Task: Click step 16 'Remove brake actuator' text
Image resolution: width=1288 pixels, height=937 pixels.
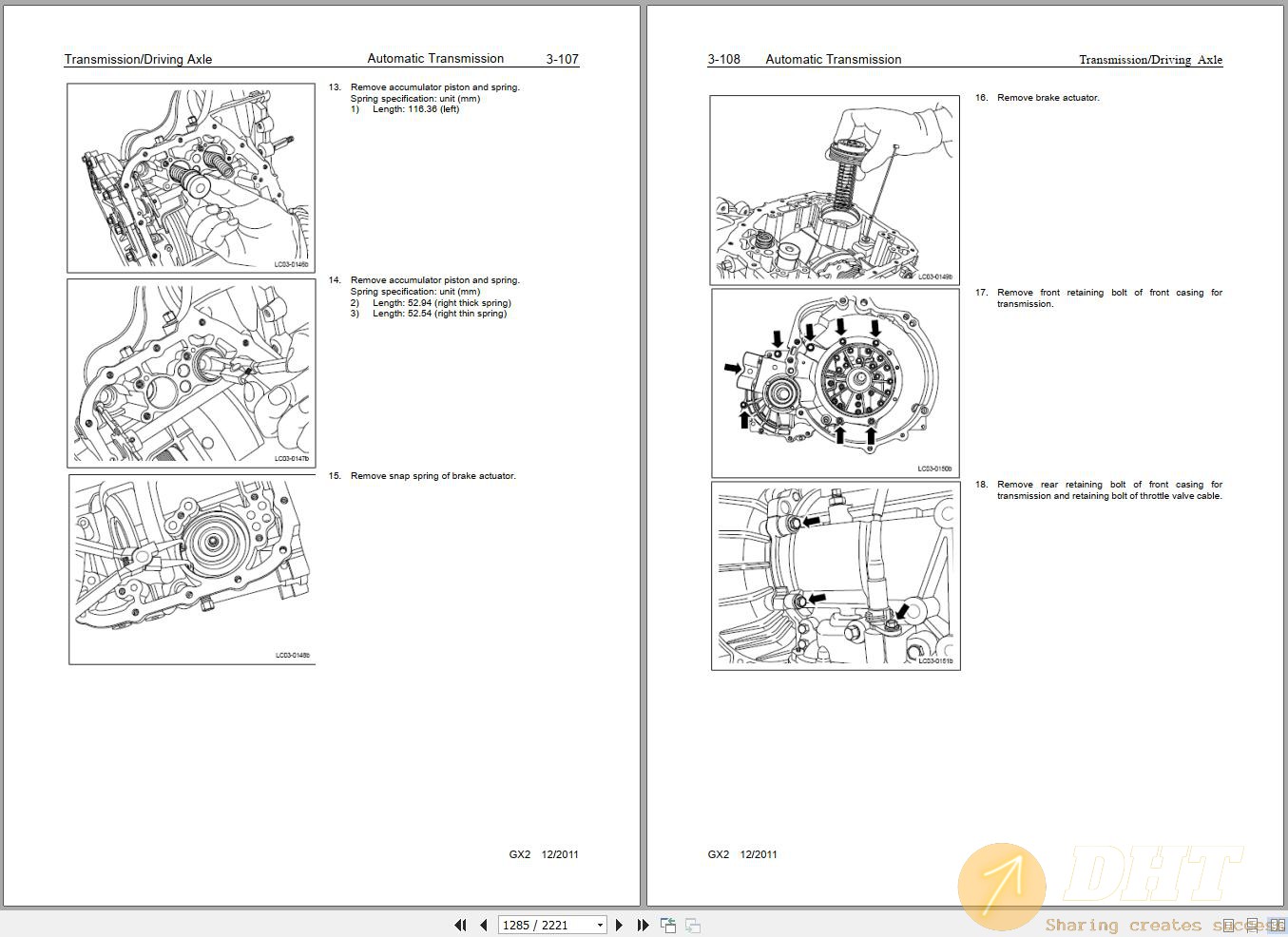Action: coord(1048,98)
